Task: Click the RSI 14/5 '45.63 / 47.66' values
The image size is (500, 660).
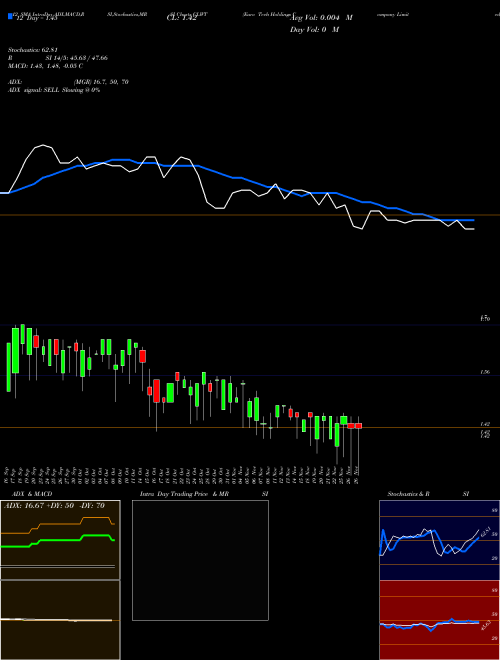Action: (x=89, y=58)
